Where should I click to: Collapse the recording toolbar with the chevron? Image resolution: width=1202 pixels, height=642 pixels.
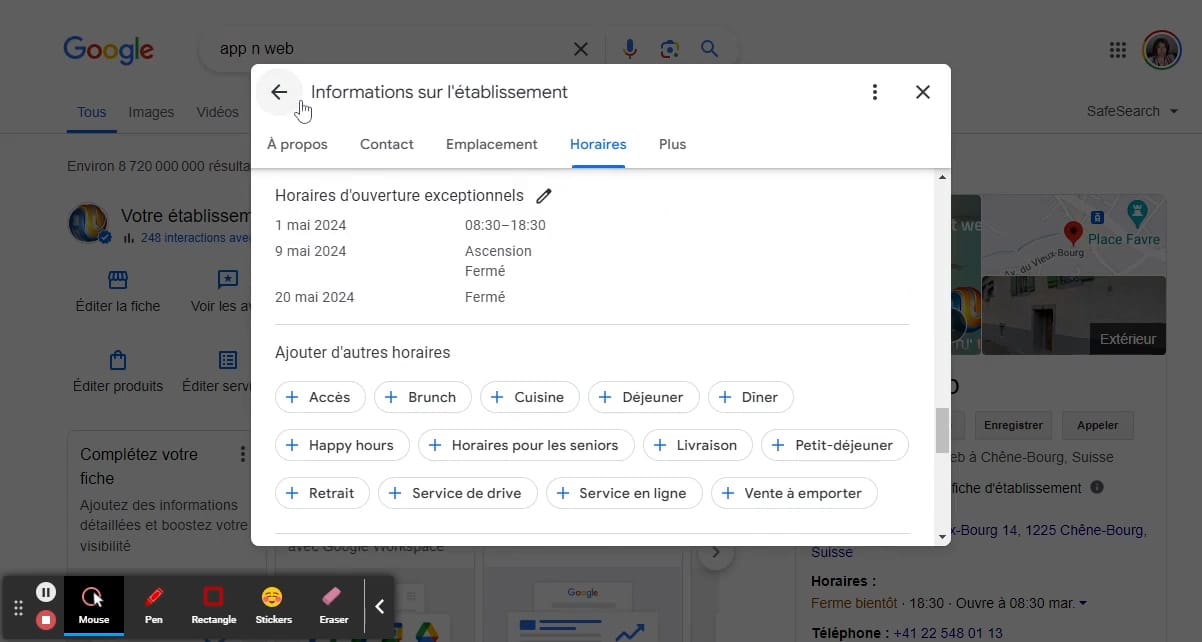click(379, 606)
